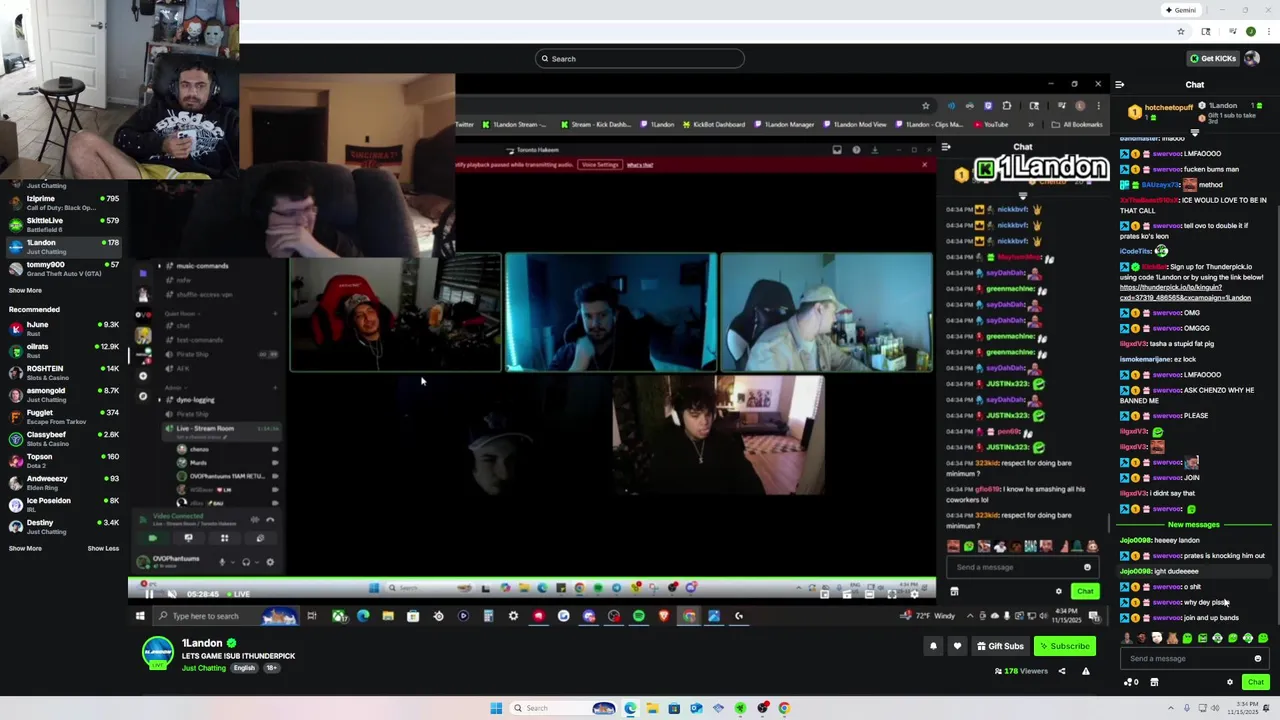Click first Pepe emote in quick row

1186,638
